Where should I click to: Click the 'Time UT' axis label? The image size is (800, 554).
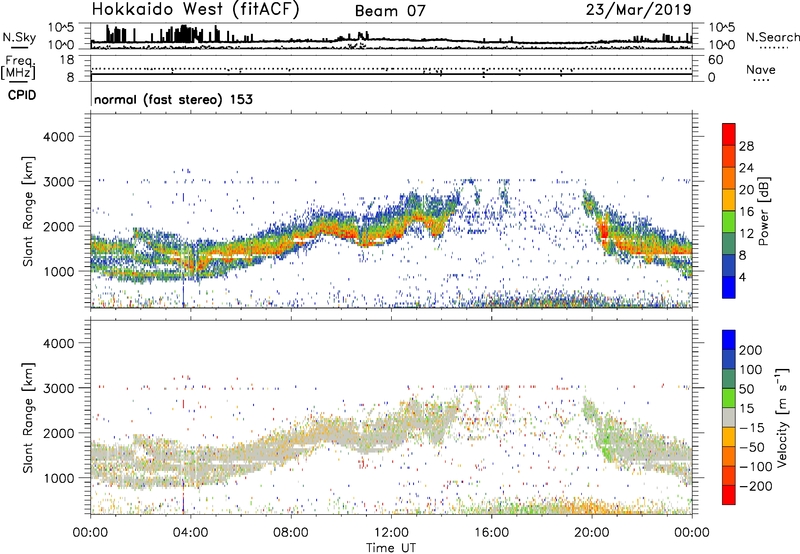(x=391, y=547)
